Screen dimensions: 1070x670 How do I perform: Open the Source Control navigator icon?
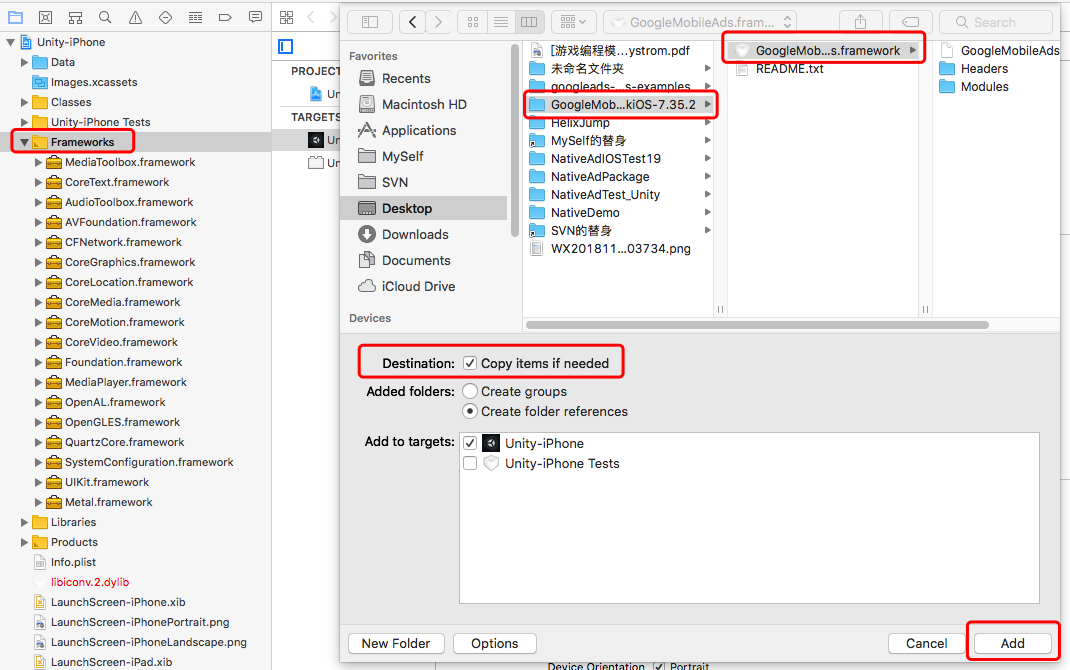click(45, 18)
